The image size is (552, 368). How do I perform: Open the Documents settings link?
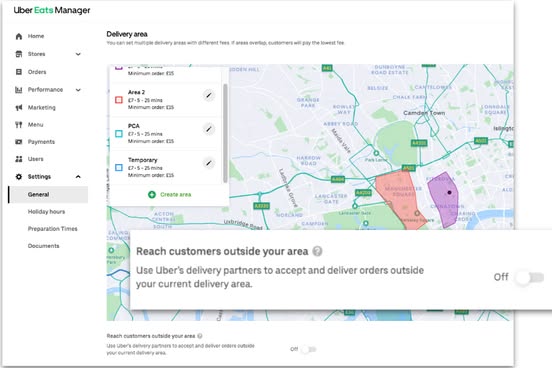point(44,246)
